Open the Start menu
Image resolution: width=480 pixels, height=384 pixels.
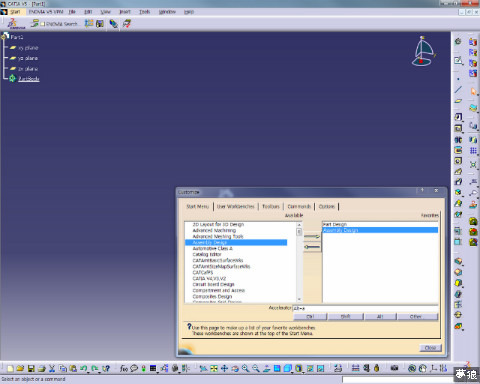(x=15, y=12)
